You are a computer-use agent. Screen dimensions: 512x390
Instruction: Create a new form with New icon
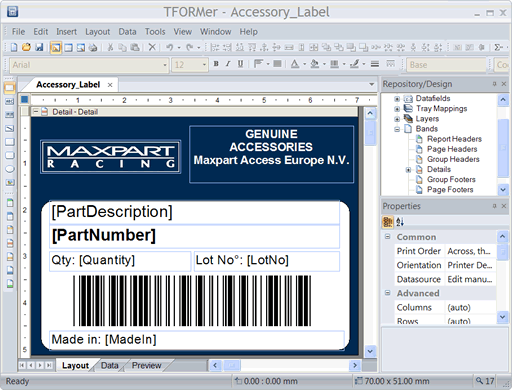point(14,47)
